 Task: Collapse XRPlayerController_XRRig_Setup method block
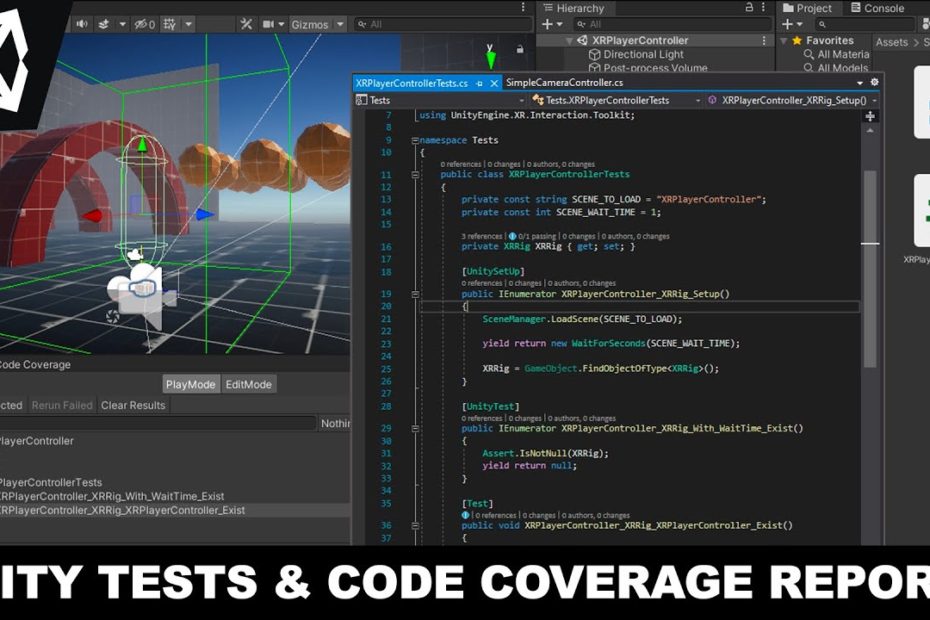point(415,294)
